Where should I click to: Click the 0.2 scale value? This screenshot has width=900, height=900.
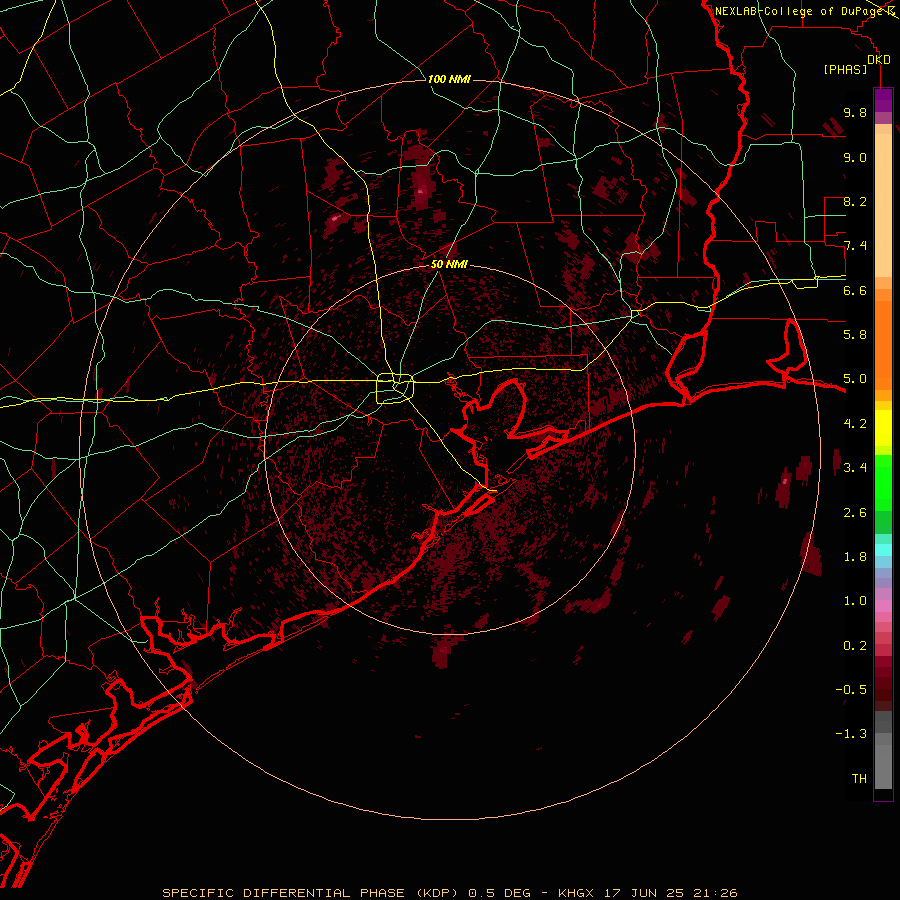(855, 646)
